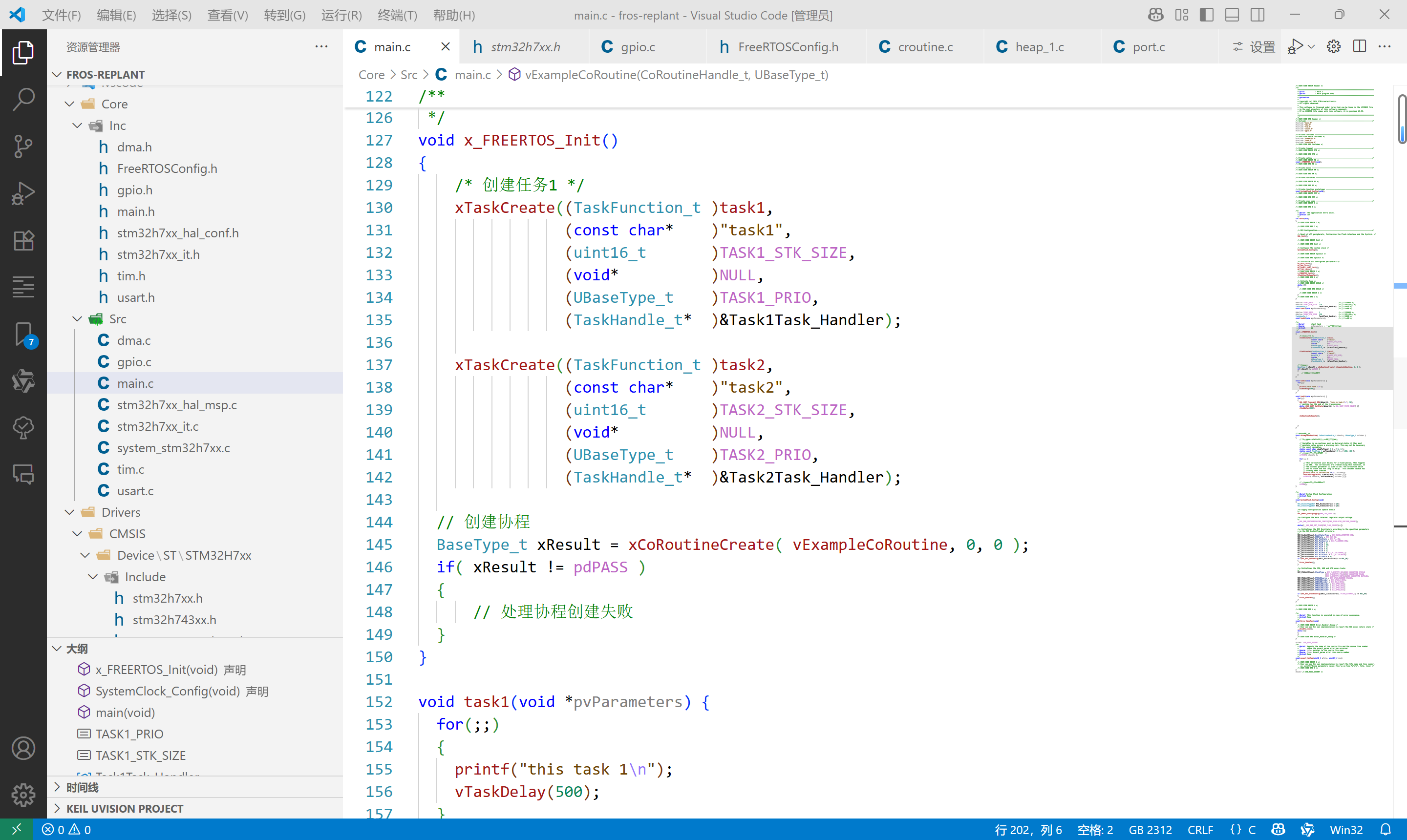
Task: Open the bookmarks icon with badge 7
Action: click(x=23, y=335)
